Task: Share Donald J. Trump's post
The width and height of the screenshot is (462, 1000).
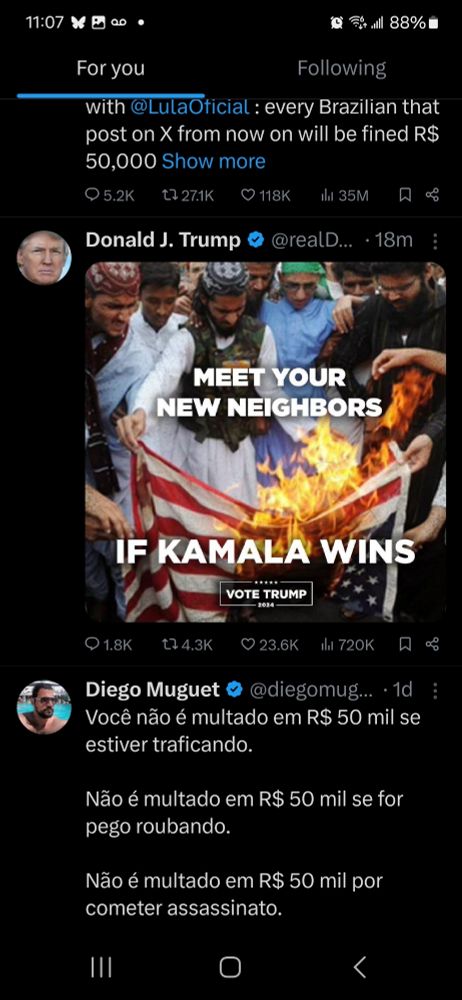Action: 432,644
